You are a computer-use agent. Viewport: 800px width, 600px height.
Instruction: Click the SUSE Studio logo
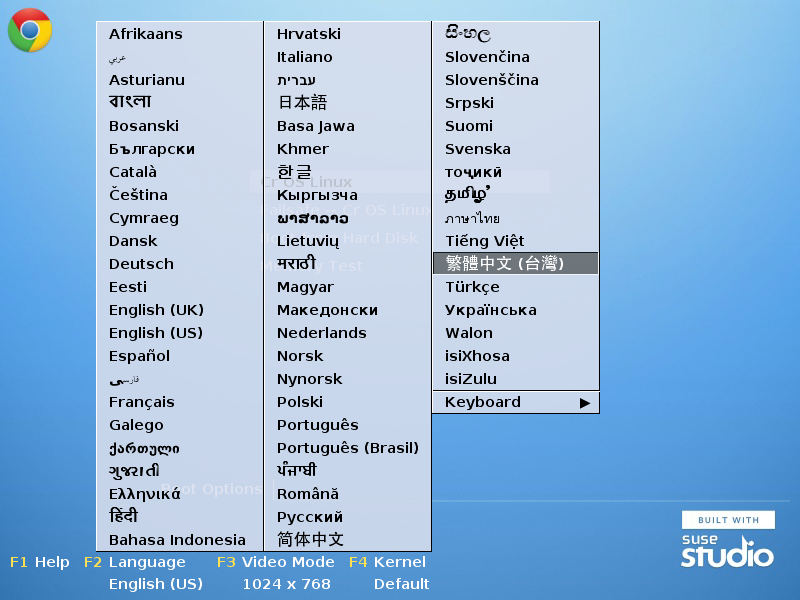tap(727, 541)
